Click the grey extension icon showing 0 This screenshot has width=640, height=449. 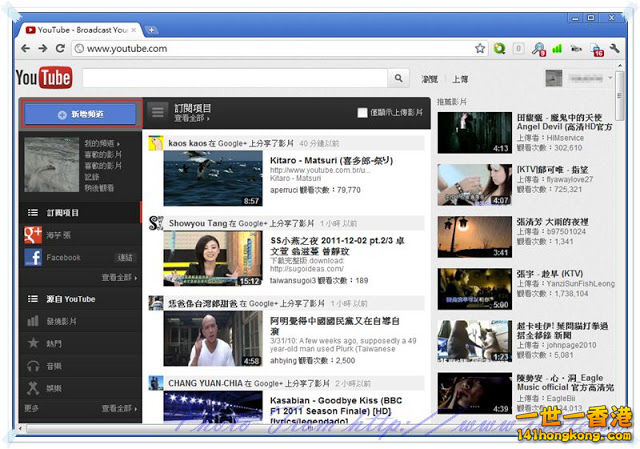518,49
